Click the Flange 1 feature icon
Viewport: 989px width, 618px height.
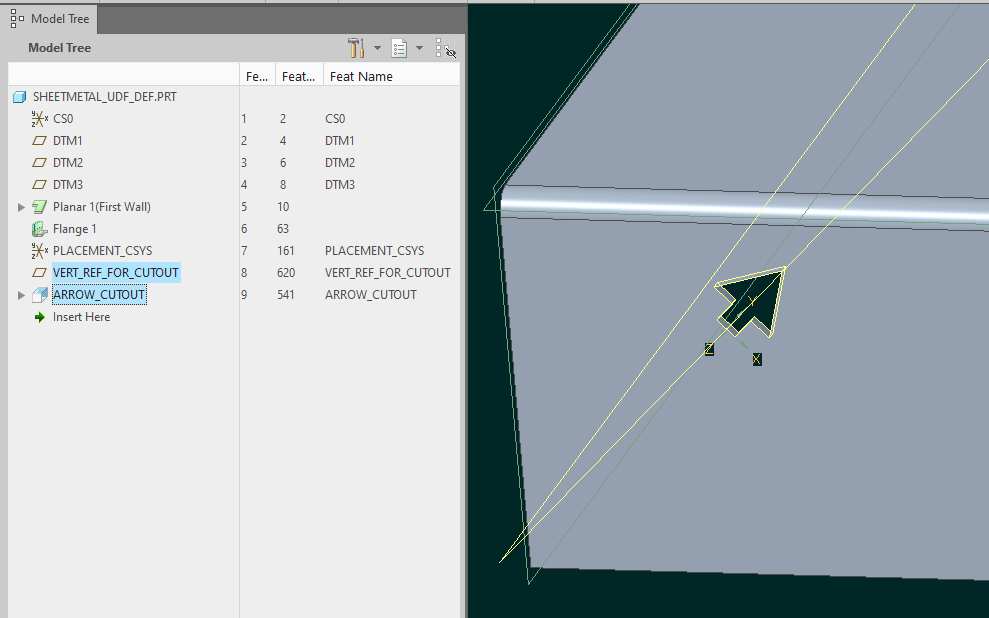(39, 229)
